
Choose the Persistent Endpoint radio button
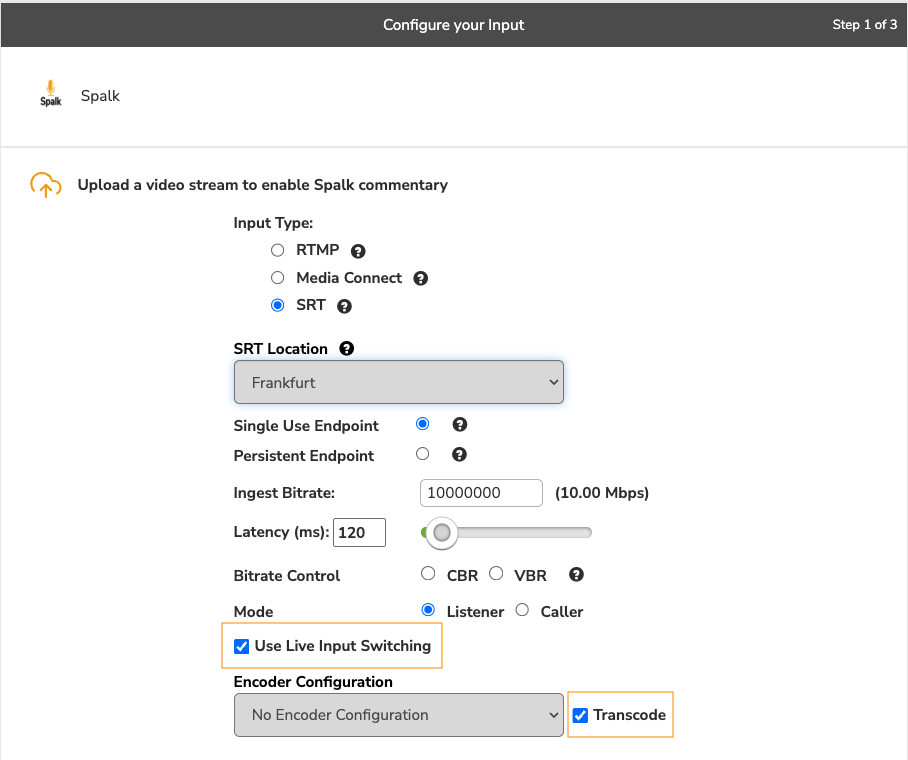pos(423,454)
